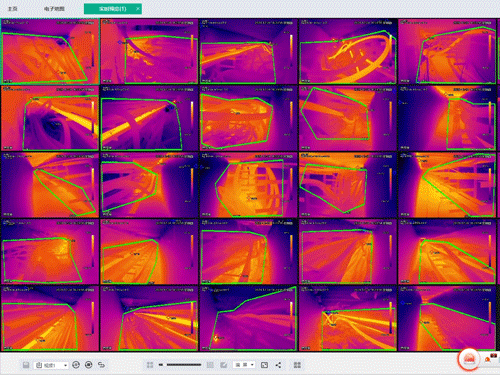Switch to the 主页 home tab
Image resolution: width=500 pixels, height=375 pixels.
click(13, 9)
